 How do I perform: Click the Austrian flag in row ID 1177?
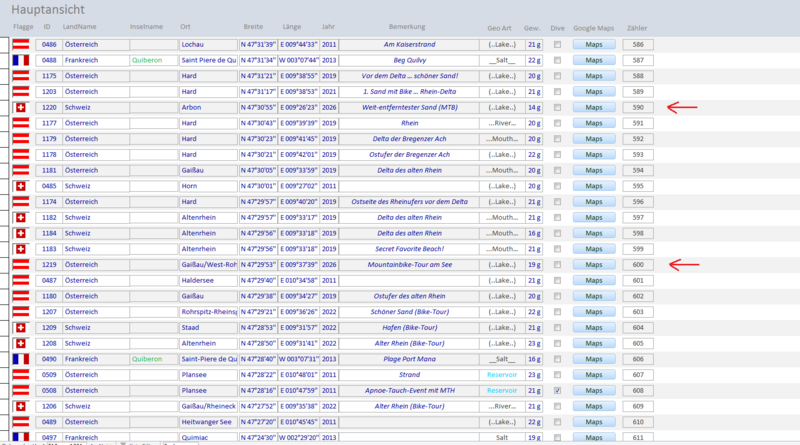(x=21, y=123)
